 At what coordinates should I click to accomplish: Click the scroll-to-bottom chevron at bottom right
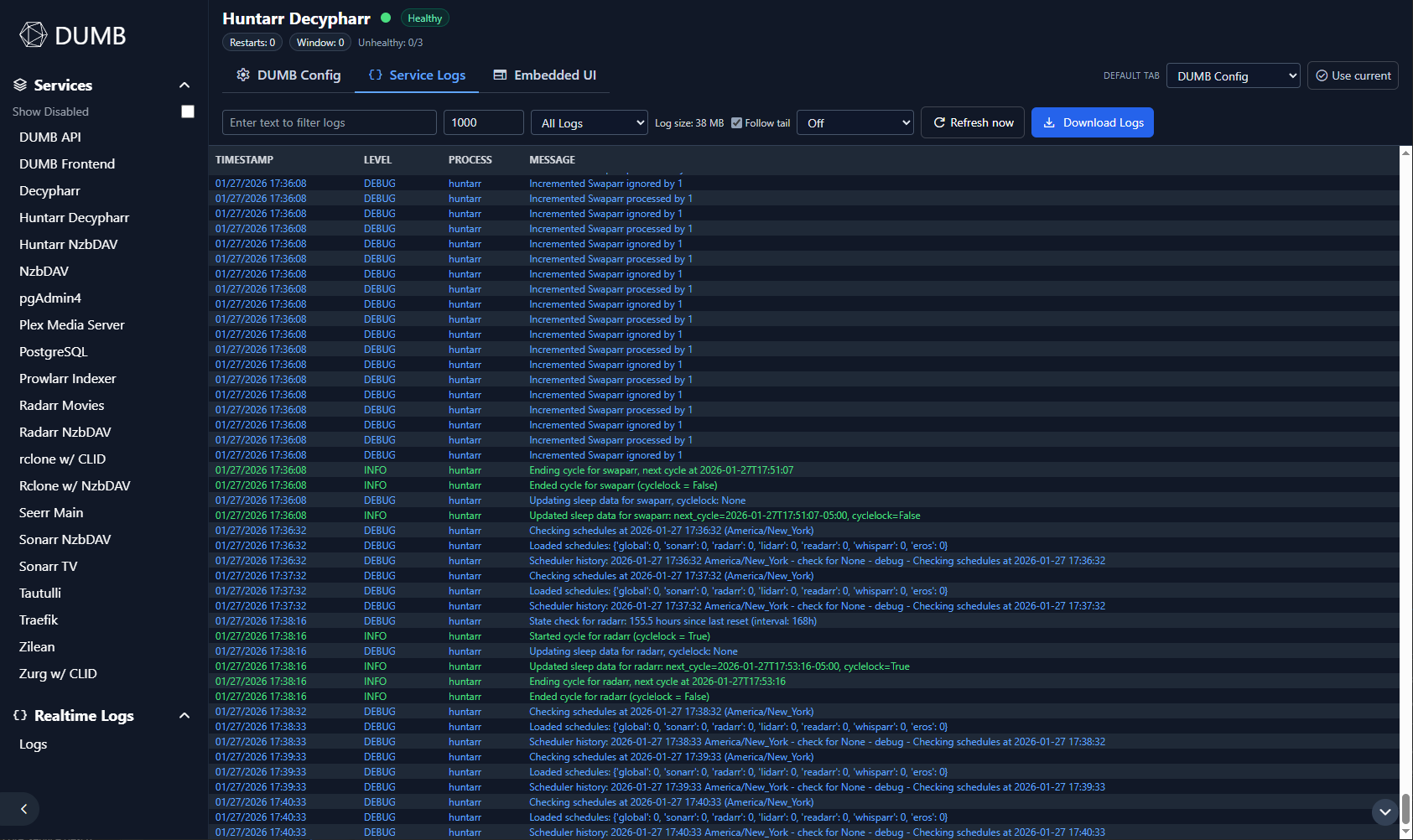point(1385,812)
